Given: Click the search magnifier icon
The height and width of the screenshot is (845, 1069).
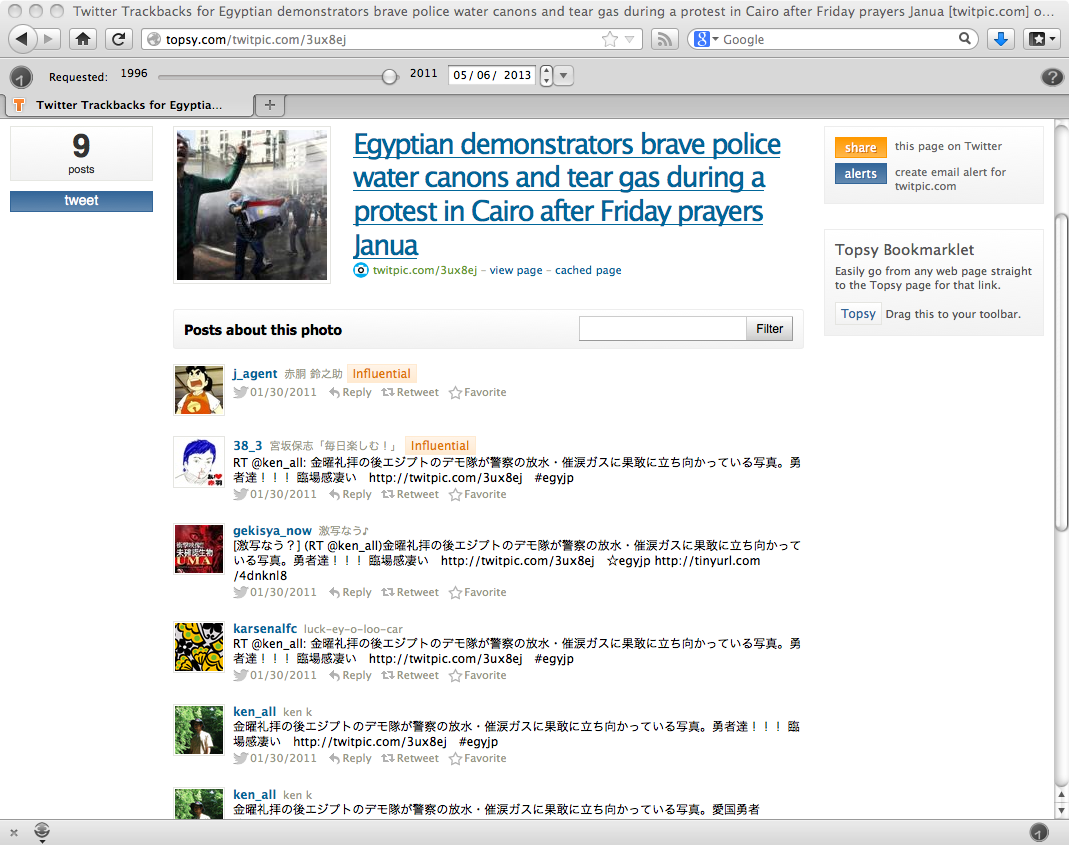Looking at the screenshot, I should 965,39.
